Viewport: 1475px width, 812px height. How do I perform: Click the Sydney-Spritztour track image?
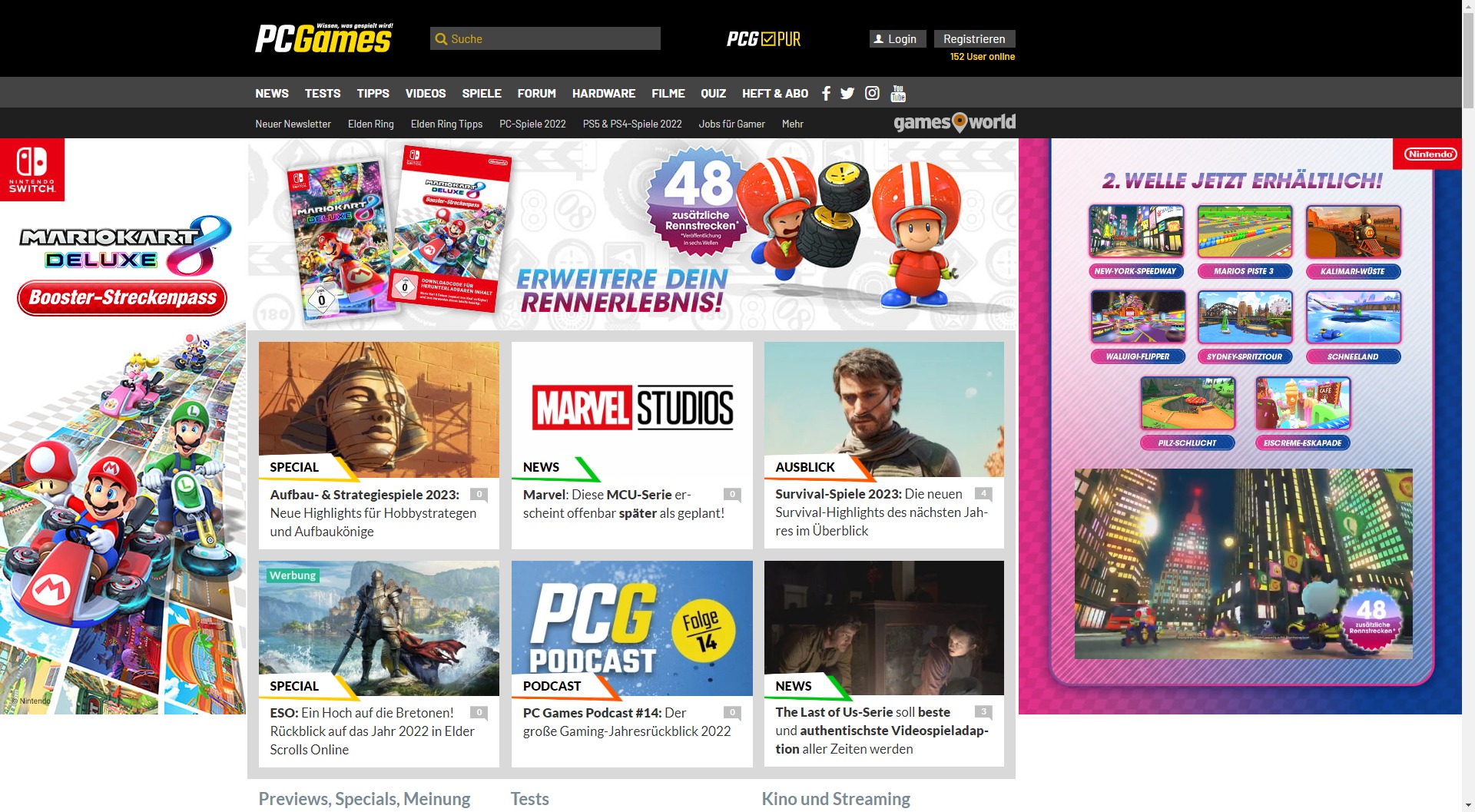tap(1245, 317)
